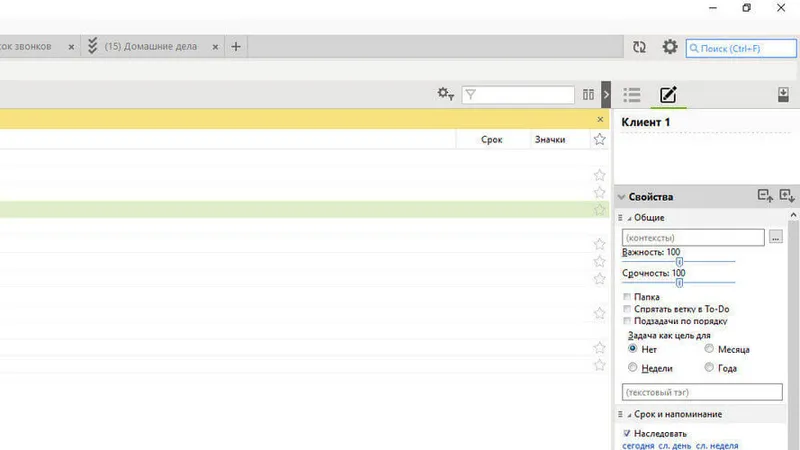Close the yellow notification bar
The width and height of the screenshot is (800, 450).
pyautogui.click(x=600, y=119)
